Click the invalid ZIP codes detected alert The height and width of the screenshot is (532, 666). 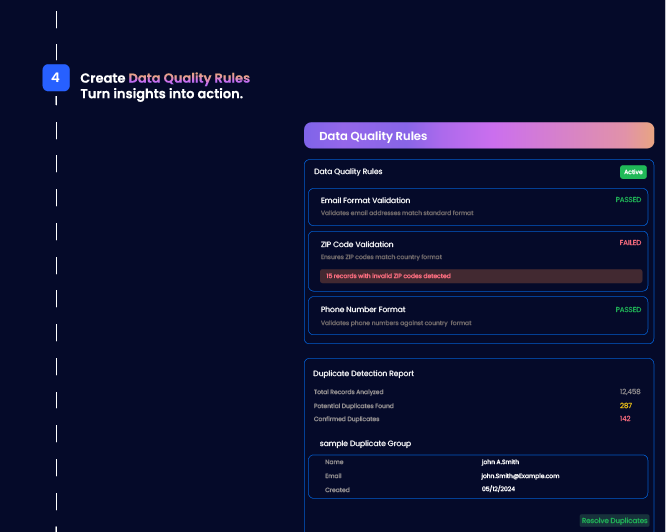click(481, 276)
